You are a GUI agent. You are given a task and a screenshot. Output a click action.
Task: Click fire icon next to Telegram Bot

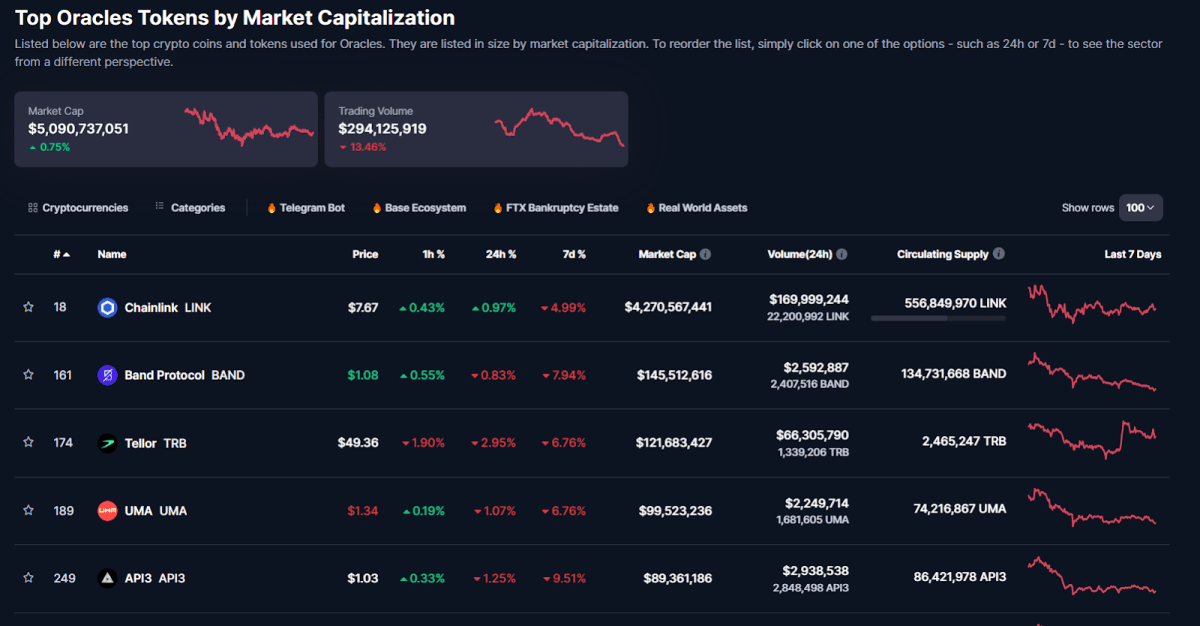[271, 208]
